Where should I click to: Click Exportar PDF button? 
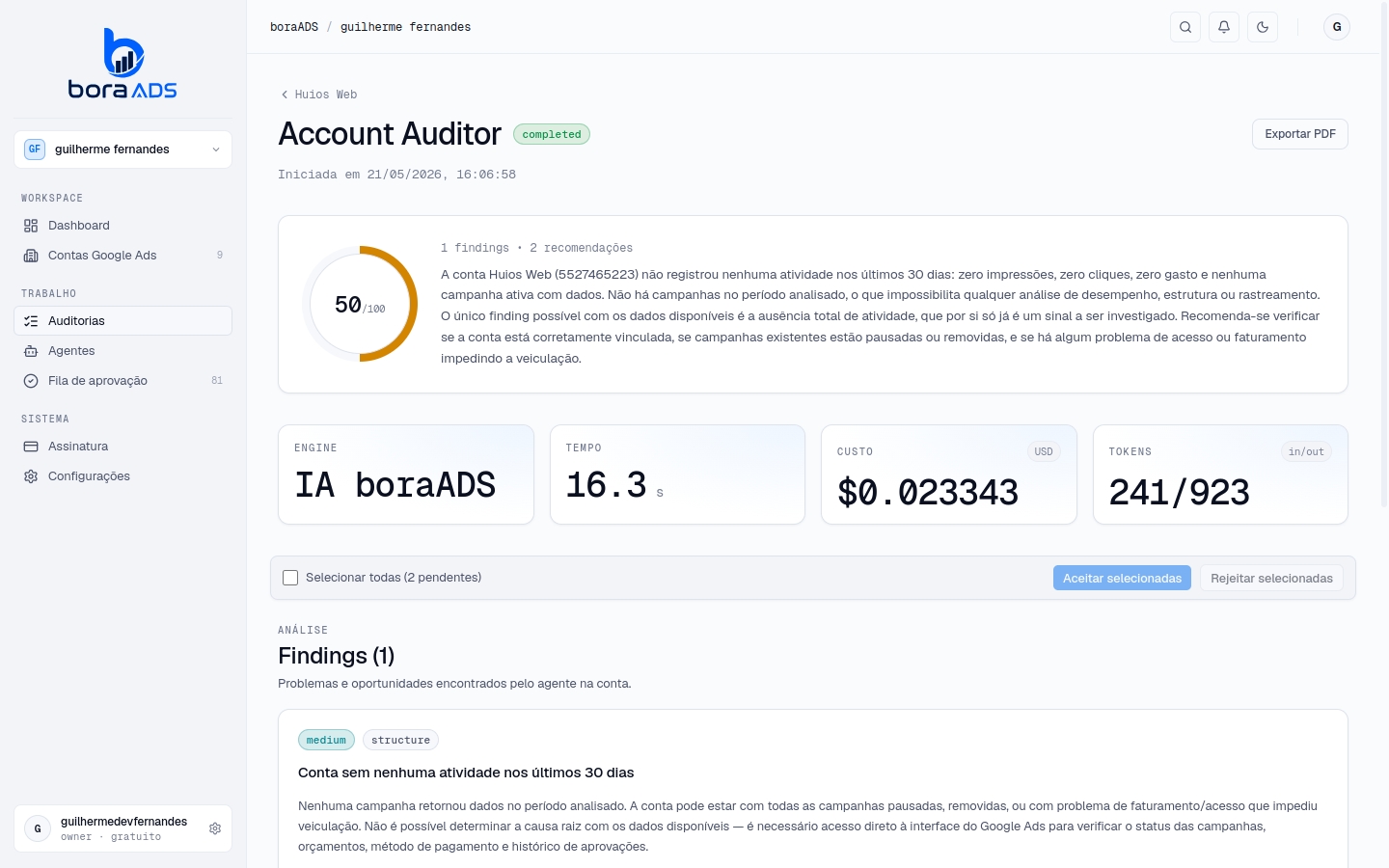pyautogui.click(x=1300, y=134)
